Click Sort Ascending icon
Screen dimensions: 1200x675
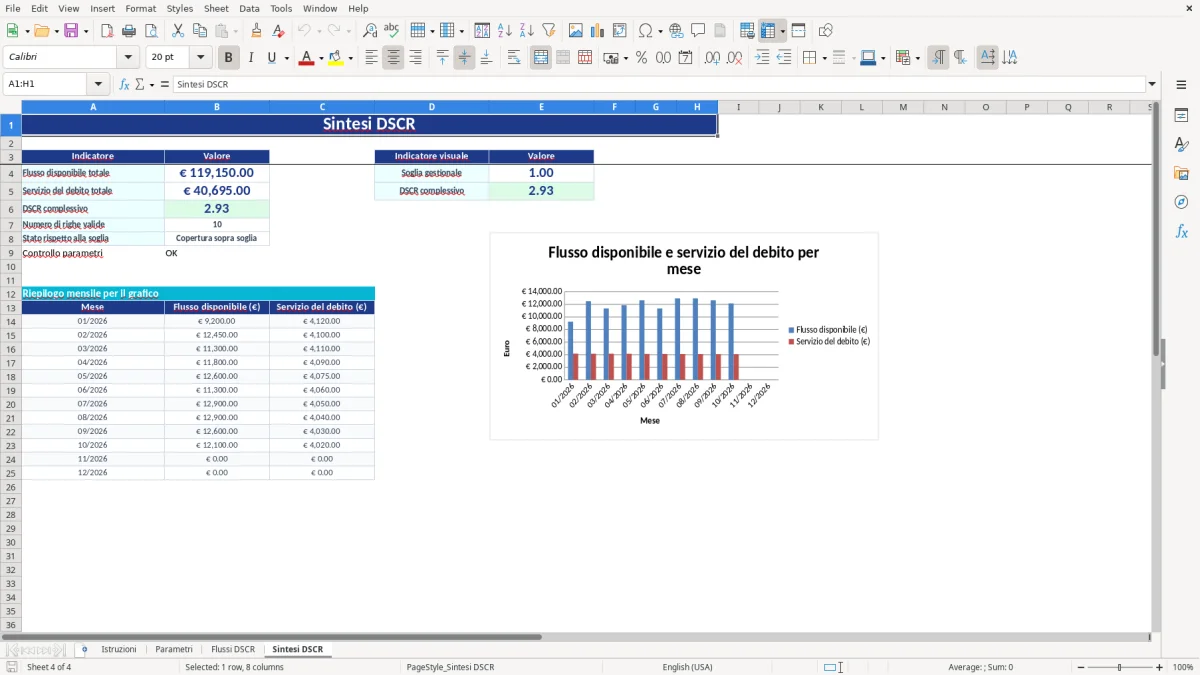pos(504,31)
